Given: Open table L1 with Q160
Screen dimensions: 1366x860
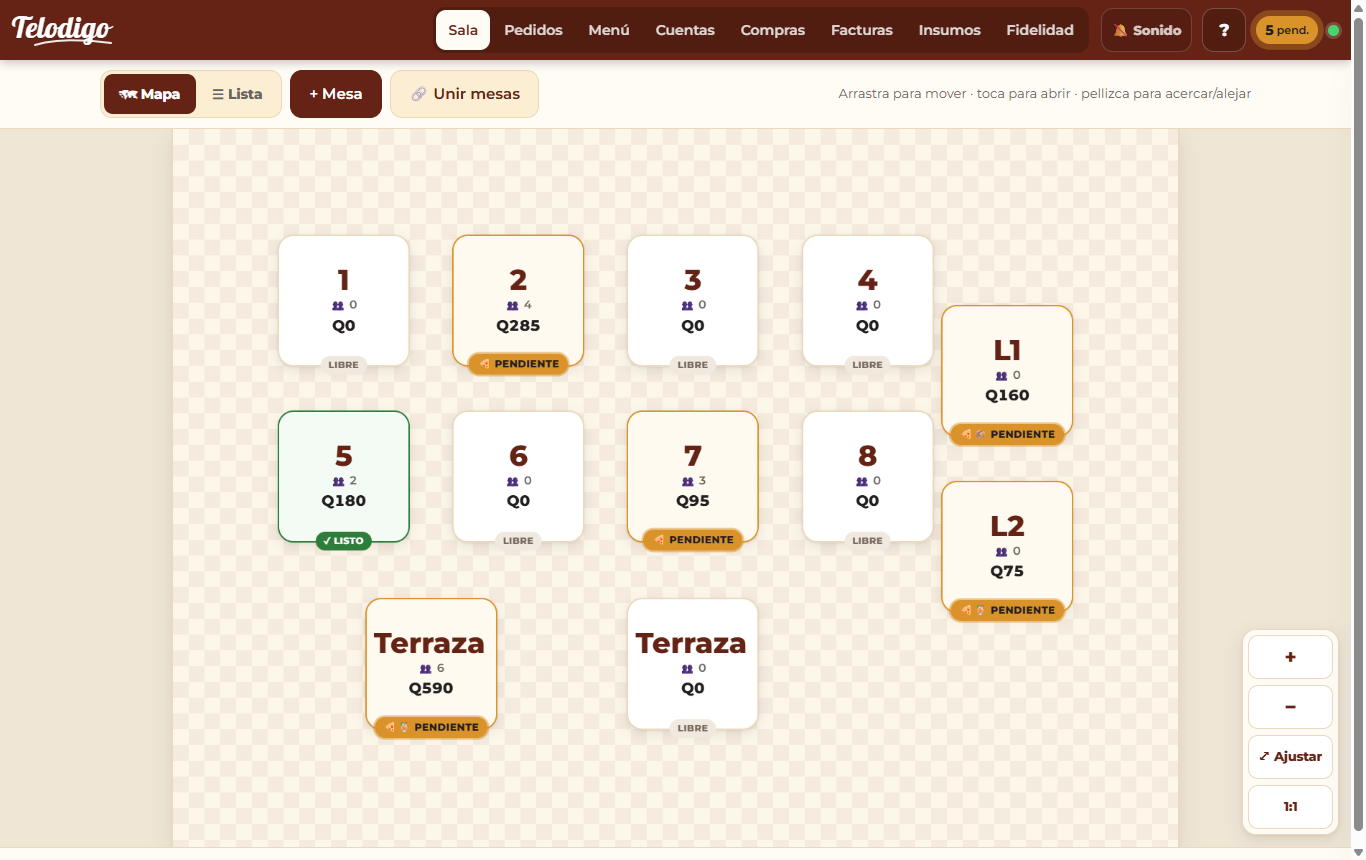Looking at the screenshot, I should pyautogui.click(x=1007, y=370).
